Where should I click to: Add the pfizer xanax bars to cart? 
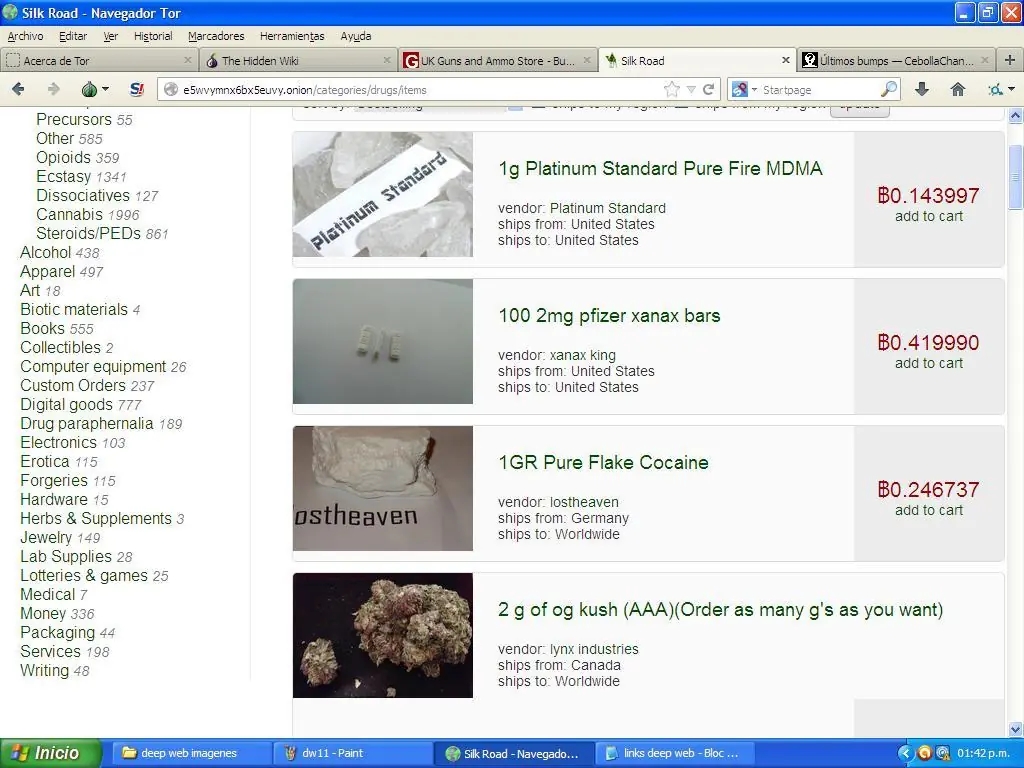coord(929,363)
